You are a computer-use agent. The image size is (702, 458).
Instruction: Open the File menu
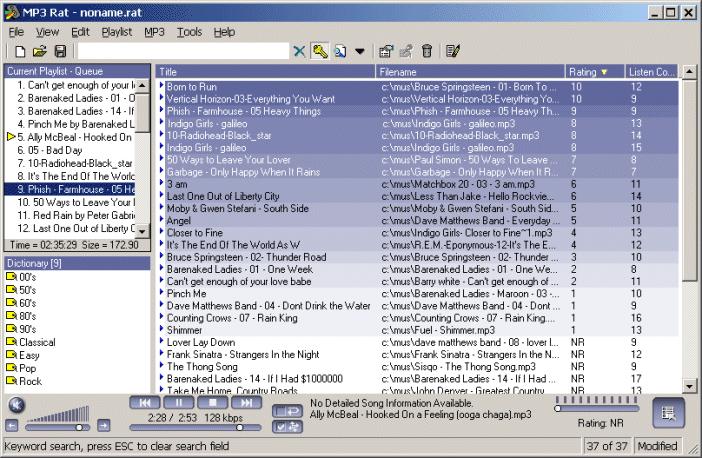(x=16, y=32)
